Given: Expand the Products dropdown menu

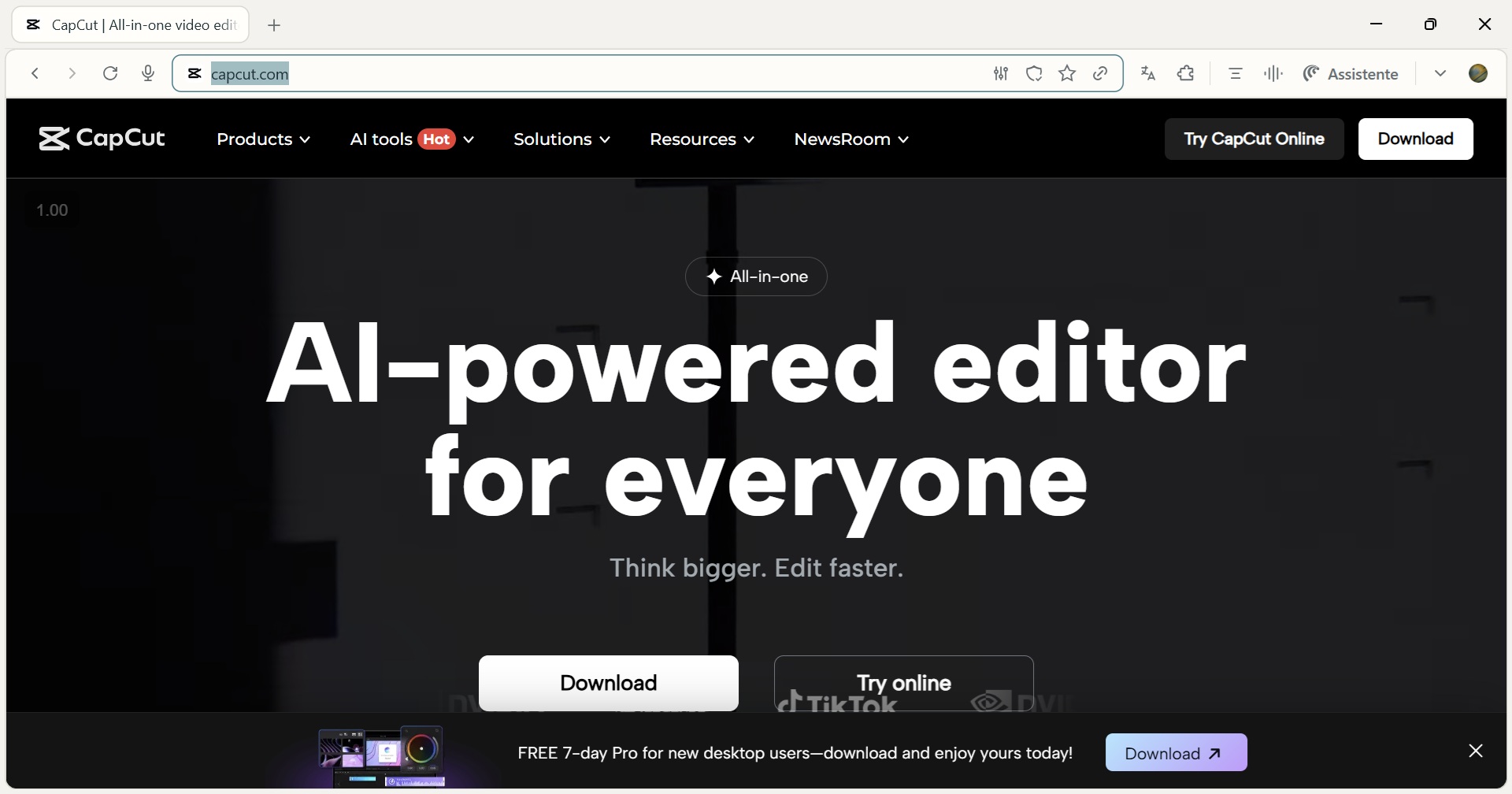Looking at the screenshot, I should tap(263, 139).
